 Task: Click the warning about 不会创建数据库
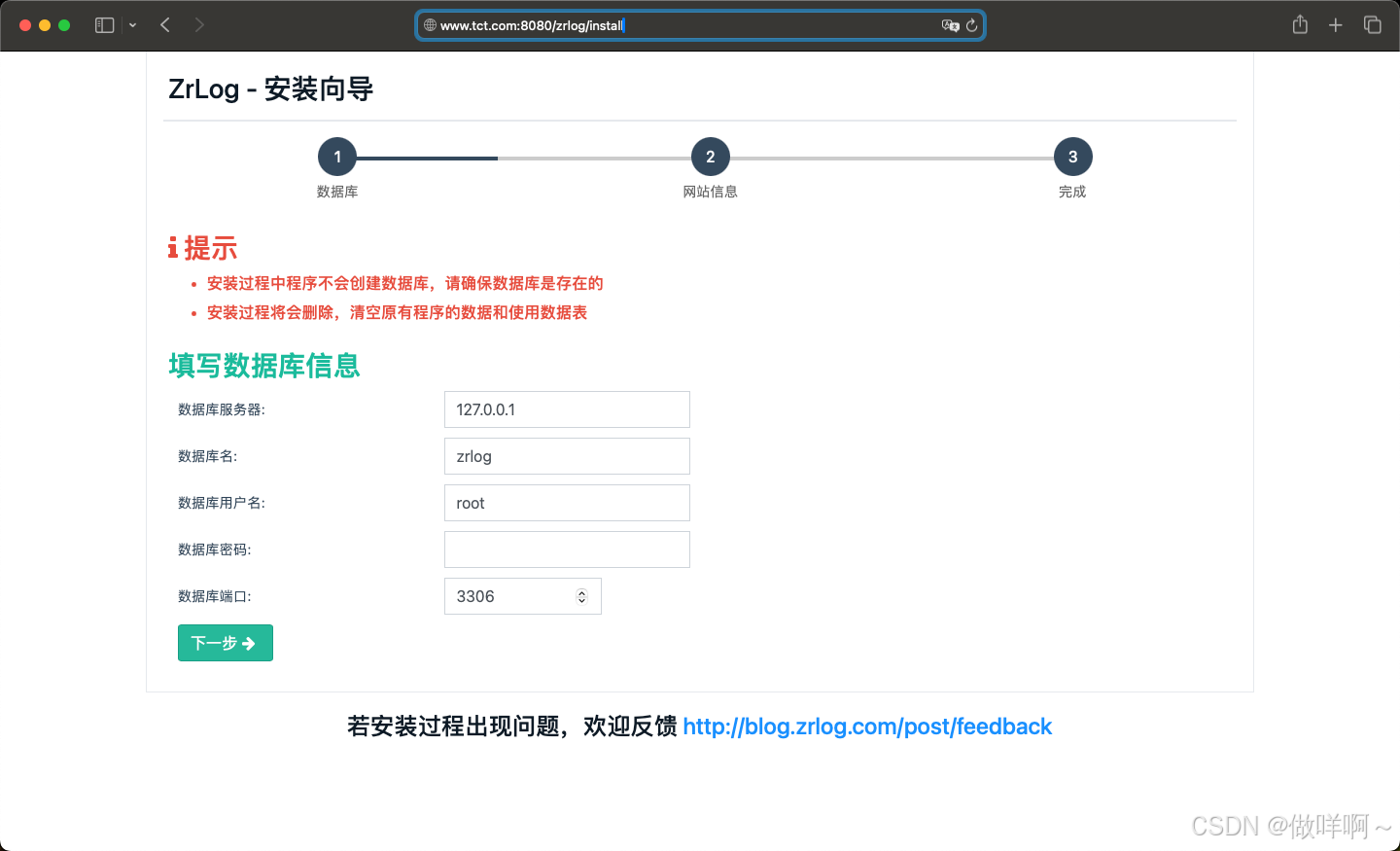[405, 283]
